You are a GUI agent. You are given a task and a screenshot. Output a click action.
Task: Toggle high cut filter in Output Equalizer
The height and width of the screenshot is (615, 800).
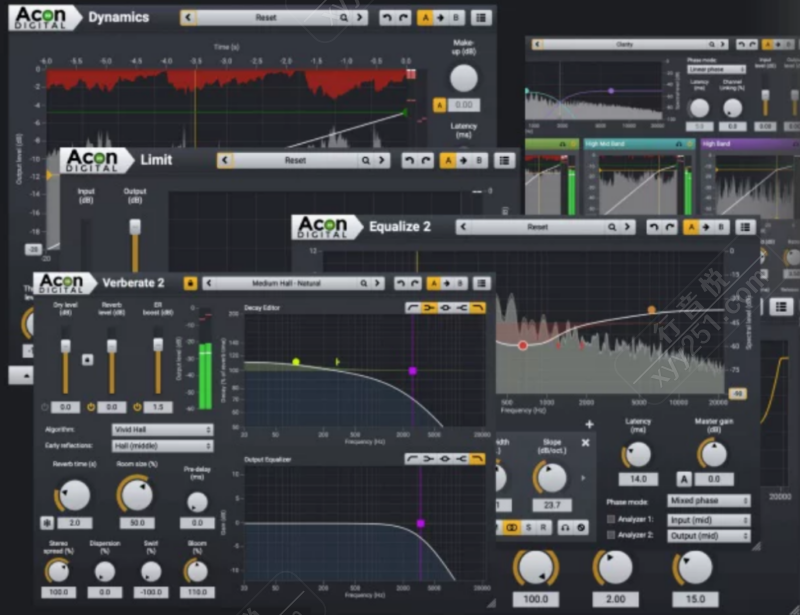tap(478, 459)
